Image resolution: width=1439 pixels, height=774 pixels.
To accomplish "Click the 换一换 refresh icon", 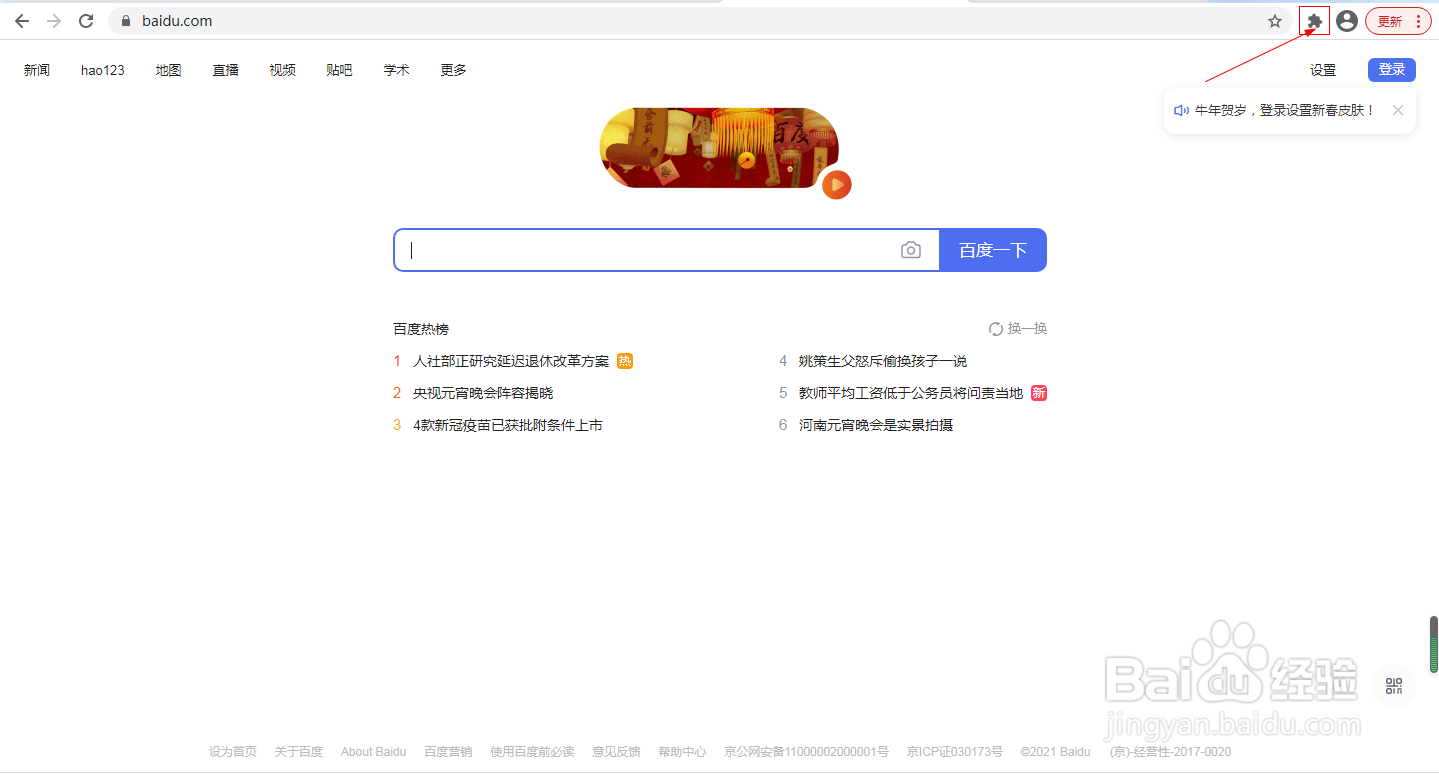I will click(996, 329).
